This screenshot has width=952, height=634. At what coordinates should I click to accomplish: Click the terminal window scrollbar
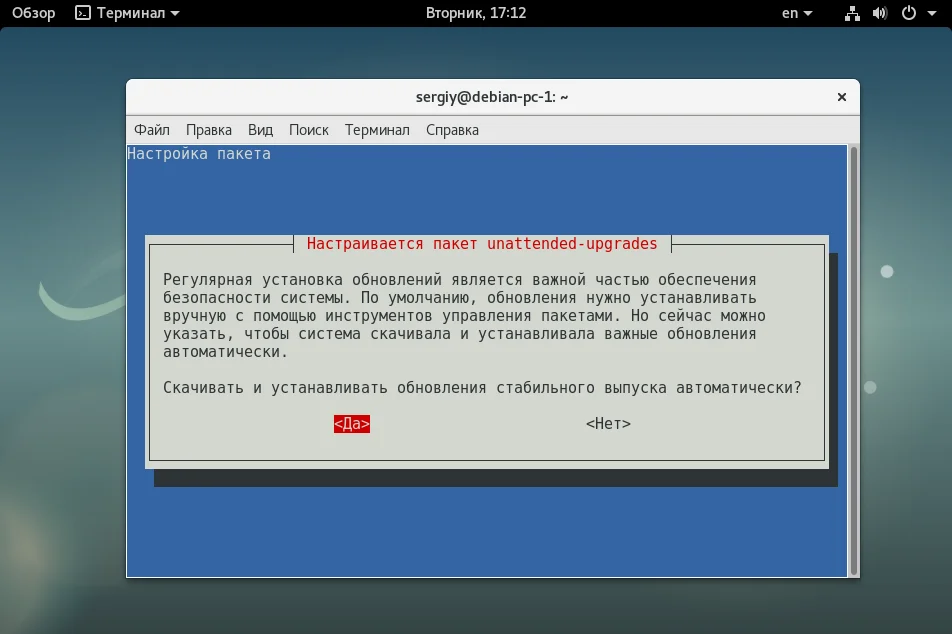(854, 361)
